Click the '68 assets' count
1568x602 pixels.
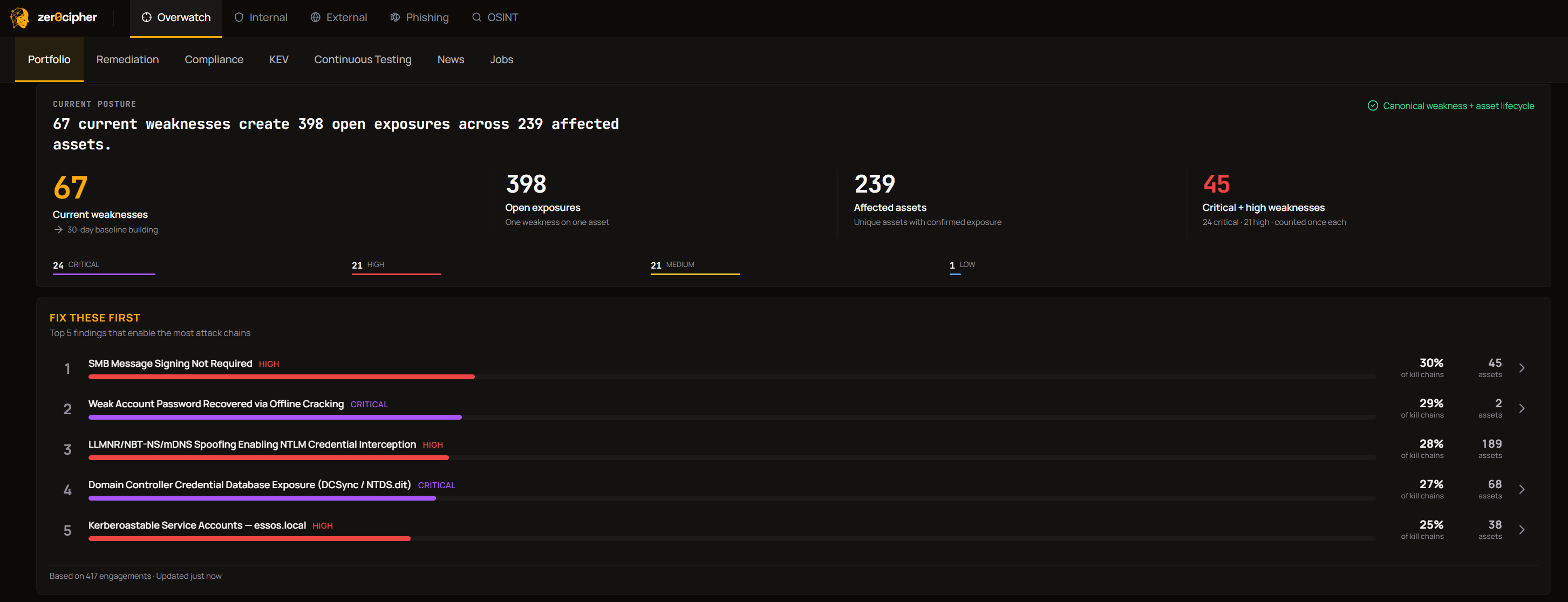click(x=1491, y=489)
